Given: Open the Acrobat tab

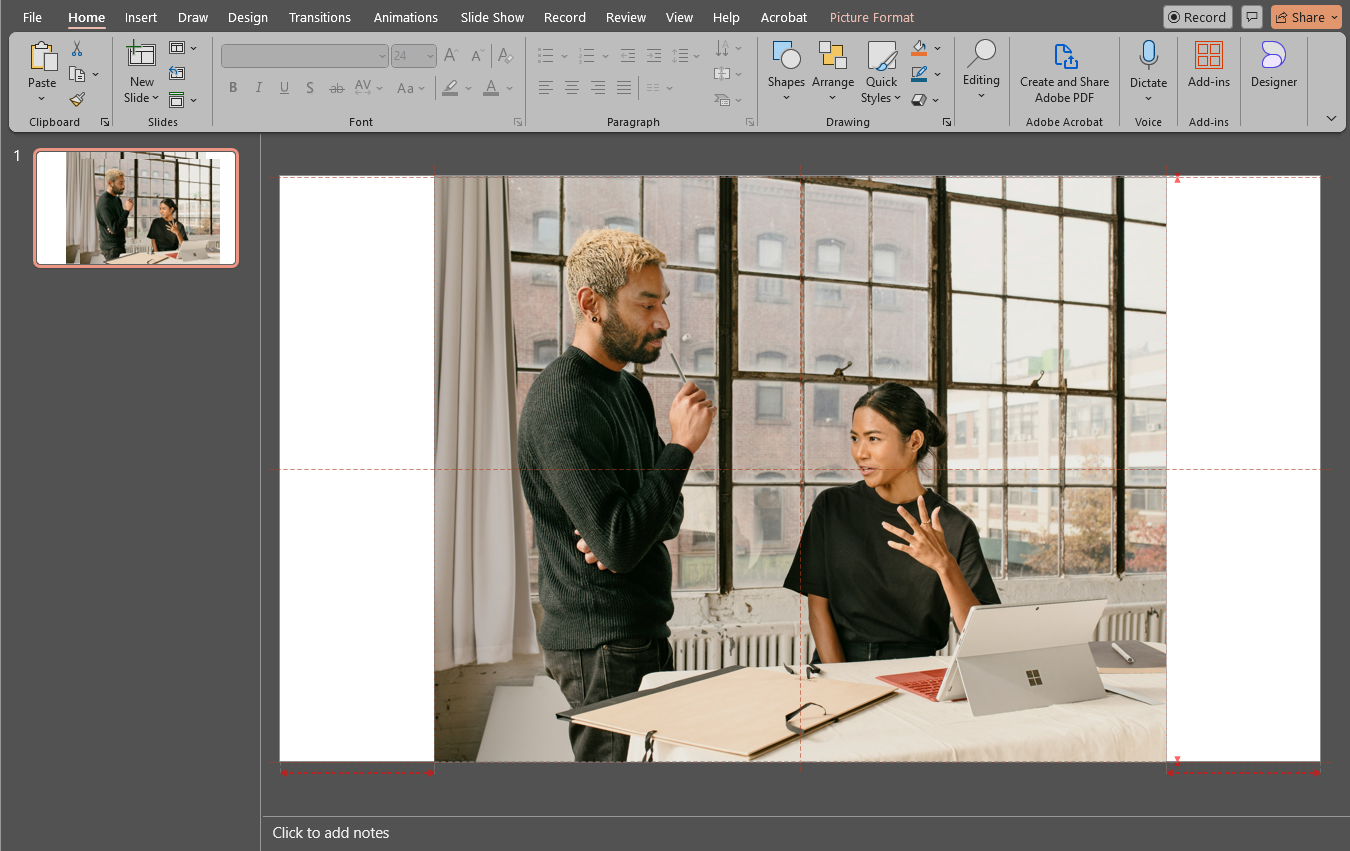Looking at the screenshot, I should 784,17.
